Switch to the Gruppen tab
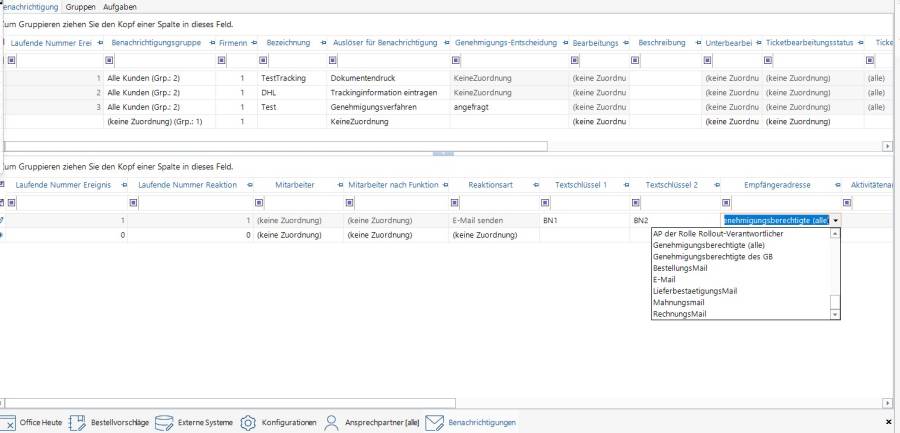Screen dimensions: 900x433 point(81,7)
